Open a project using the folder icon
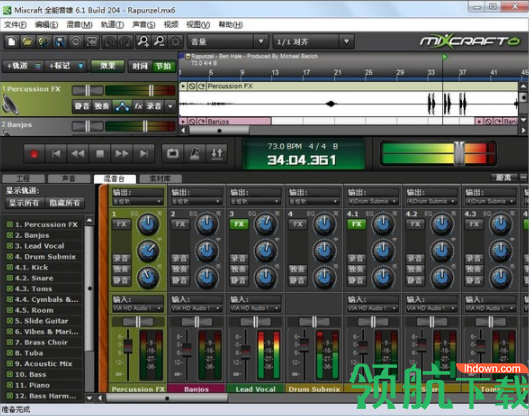 click(27, 42)
